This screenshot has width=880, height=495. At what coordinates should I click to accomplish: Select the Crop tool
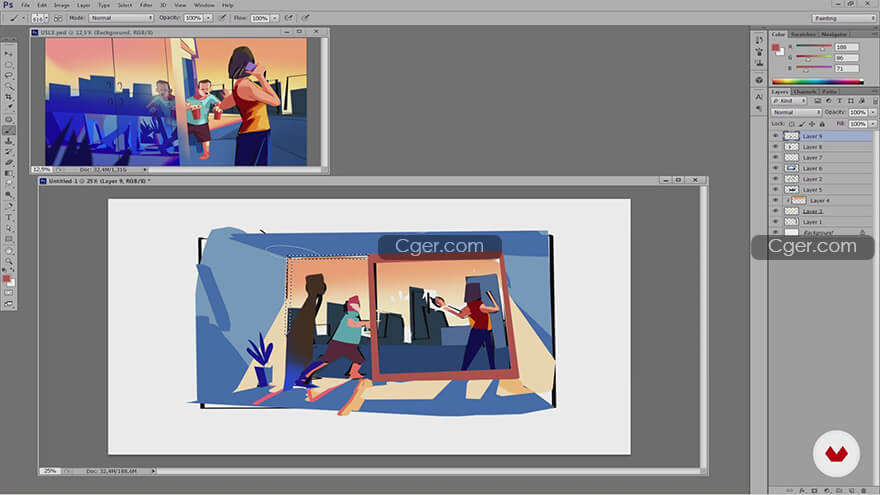point(8,97)
